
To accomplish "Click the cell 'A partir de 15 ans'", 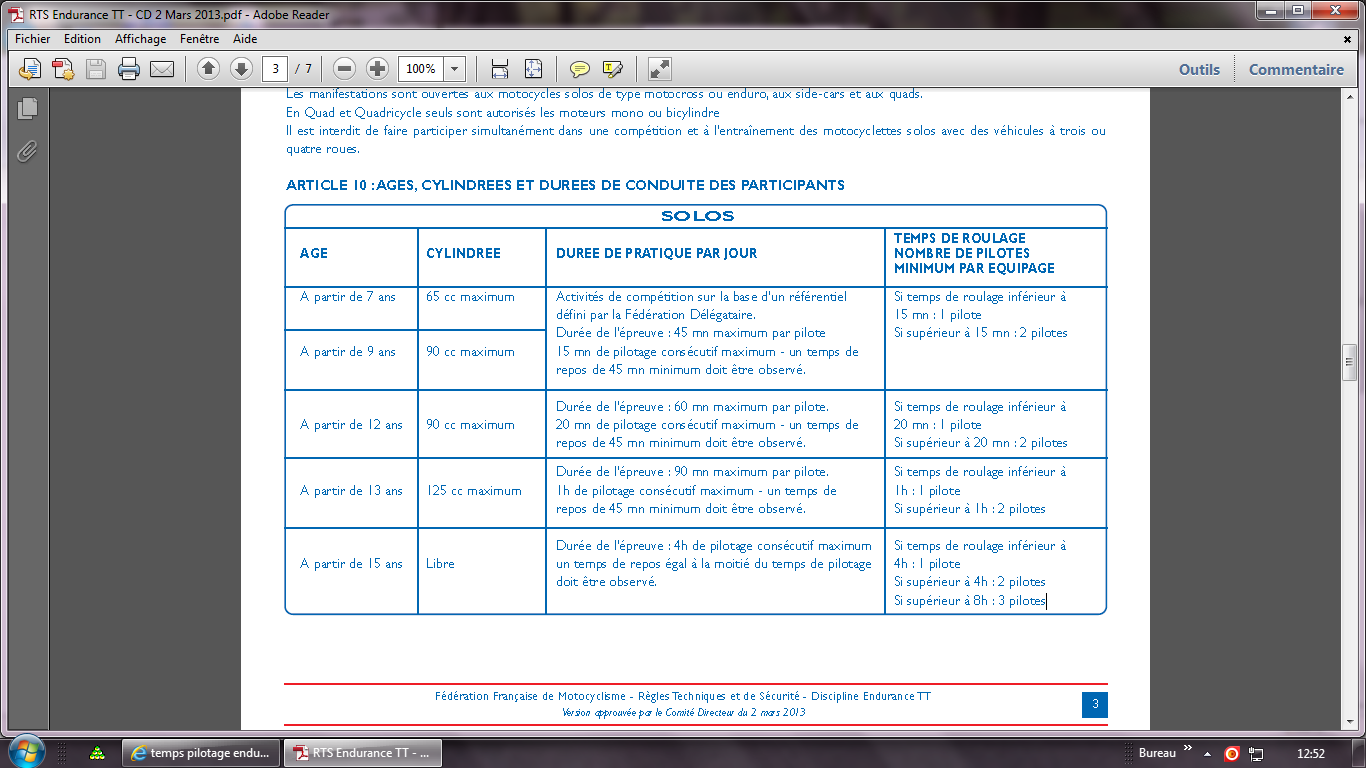I will [x=351, y=564].
